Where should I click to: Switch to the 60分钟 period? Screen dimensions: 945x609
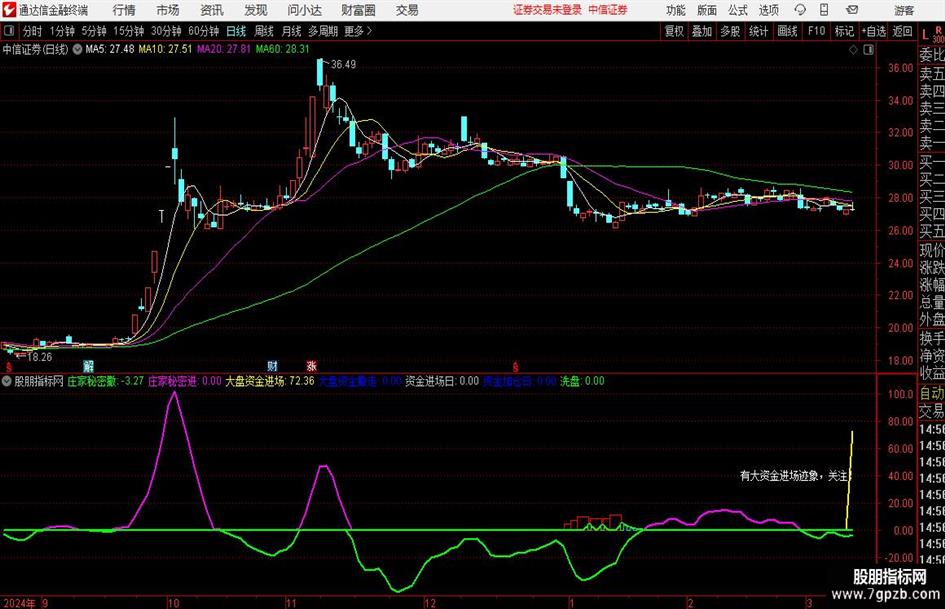coord(203,31)
